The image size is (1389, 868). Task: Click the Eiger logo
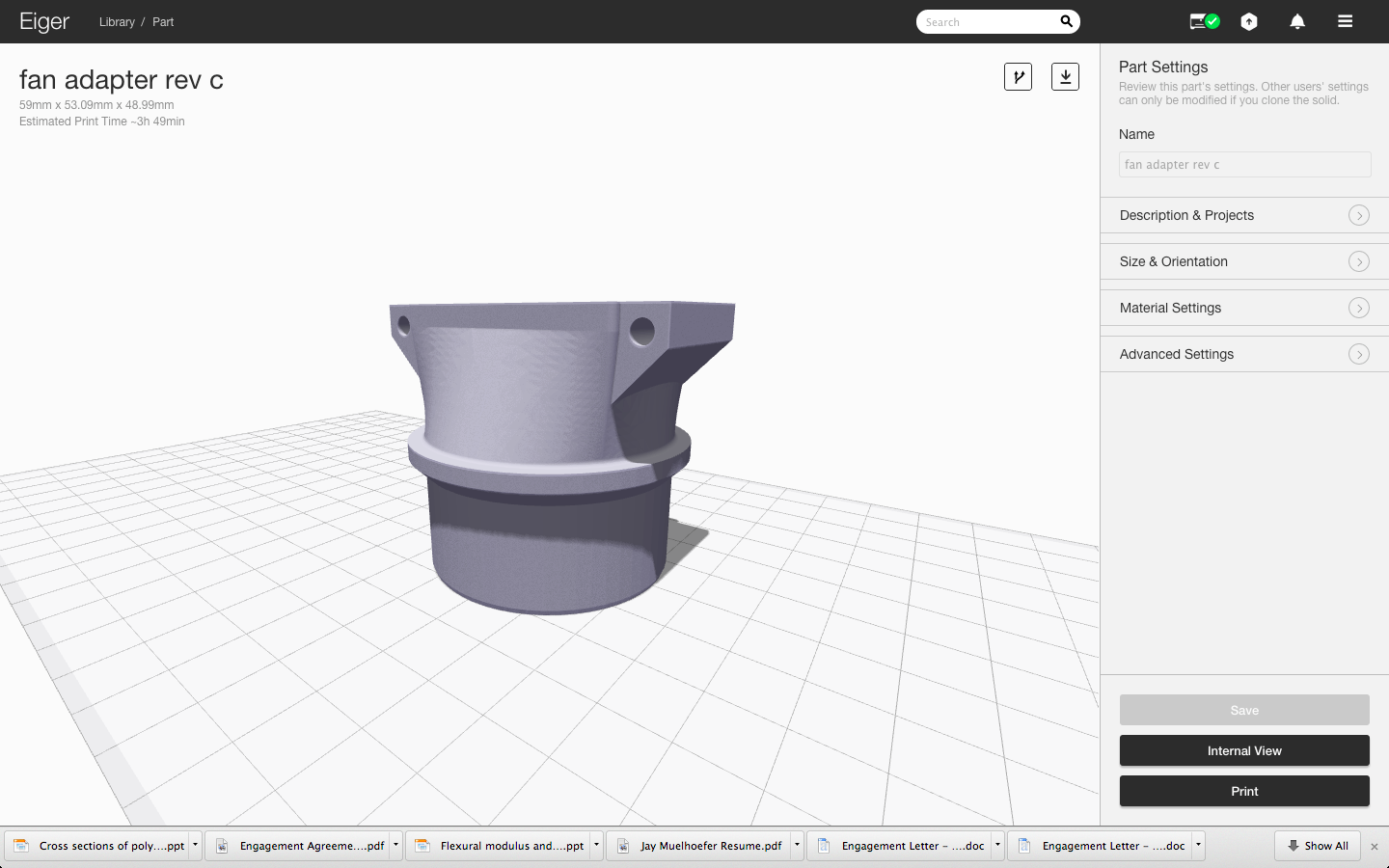tap(44, 21)
